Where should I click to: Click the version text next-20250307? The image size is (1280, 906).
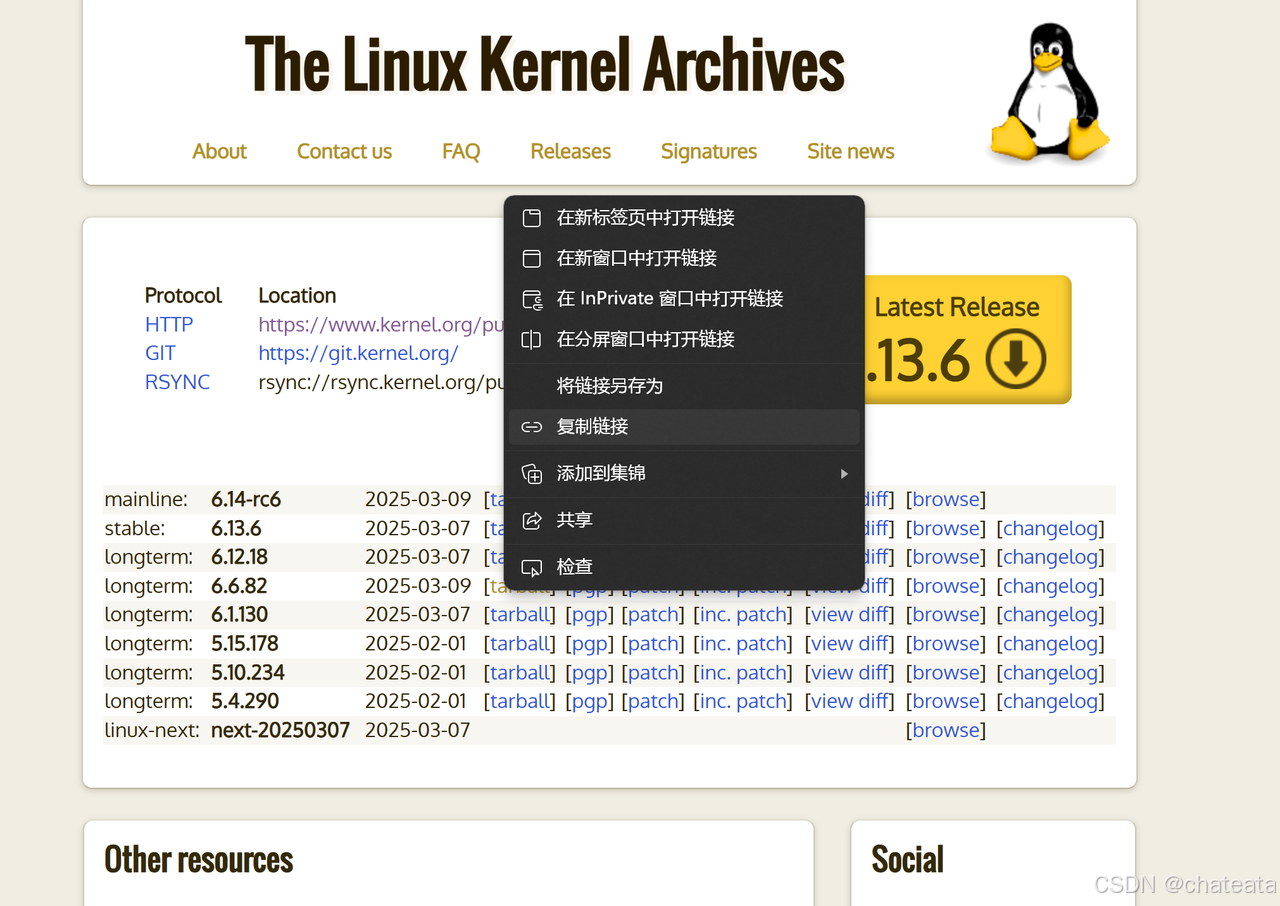pyautogui.click(x=280, y=731)
